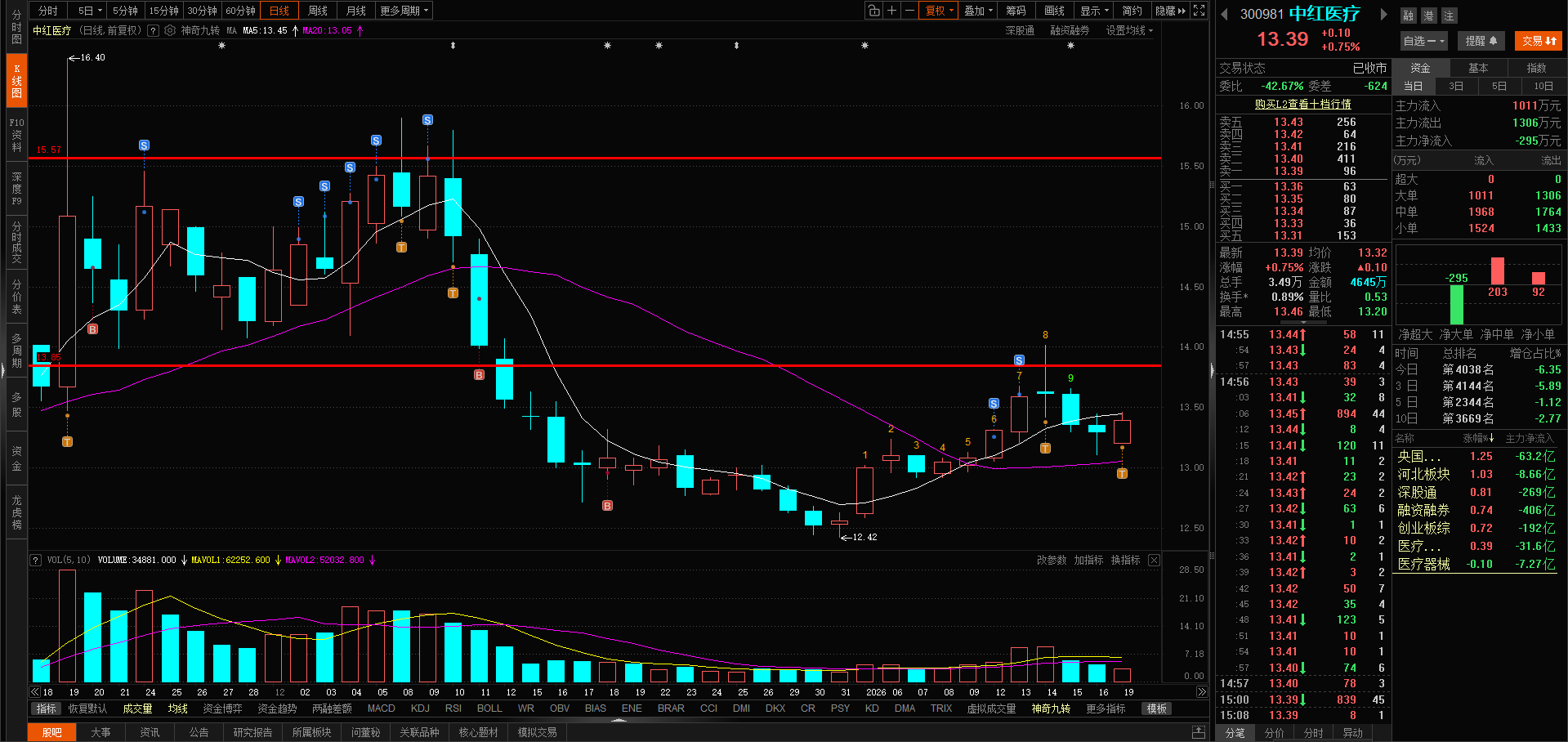Click 改参数 for volume indicator
The height and width of the screenshot is (742, 1568).
[x=1052, y=560]
